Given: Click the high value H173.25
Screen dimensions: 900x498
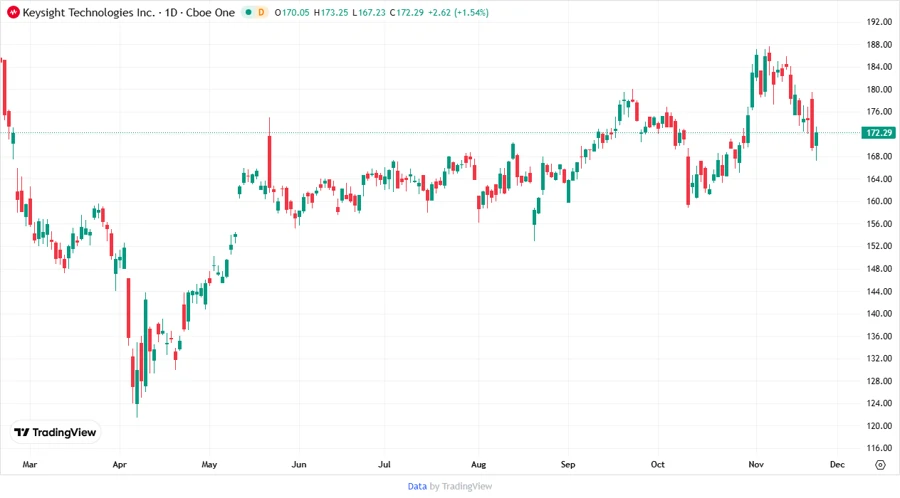Looking at the screenshot, I should [331, 12].
